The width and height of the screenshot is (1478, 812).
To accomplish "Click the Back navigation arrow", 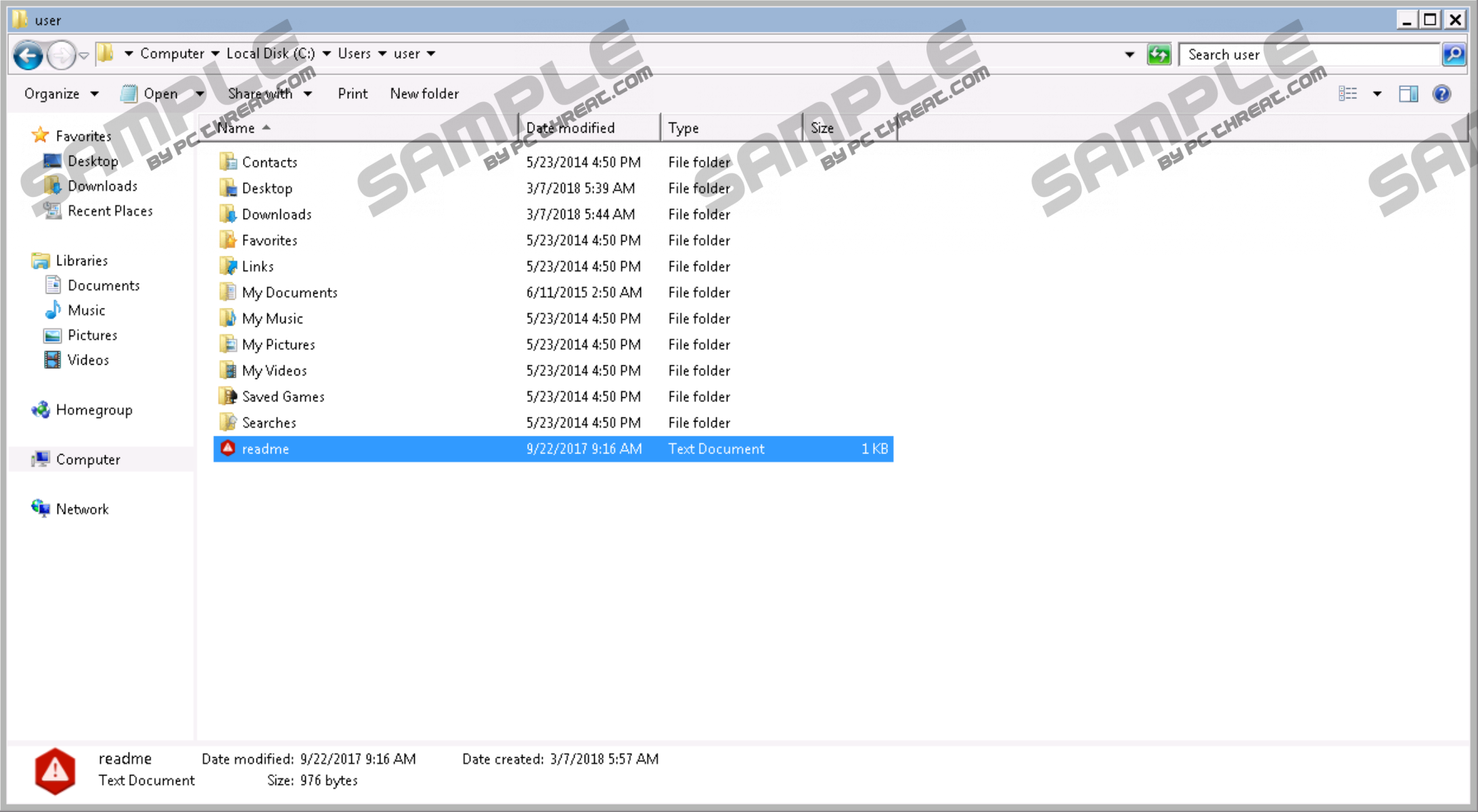I will (28, 55).
